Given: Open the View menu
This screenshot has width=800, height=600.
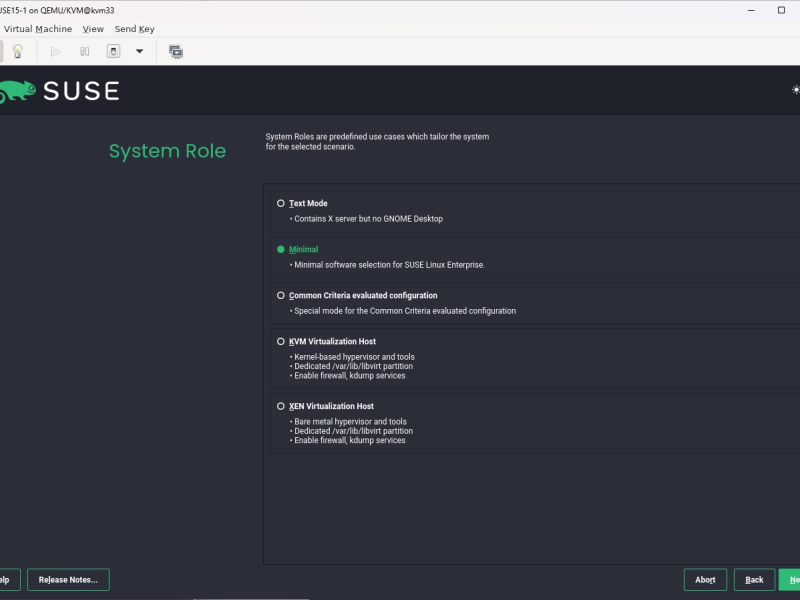Looking at the screenshot, I should (x=93, y=29).
